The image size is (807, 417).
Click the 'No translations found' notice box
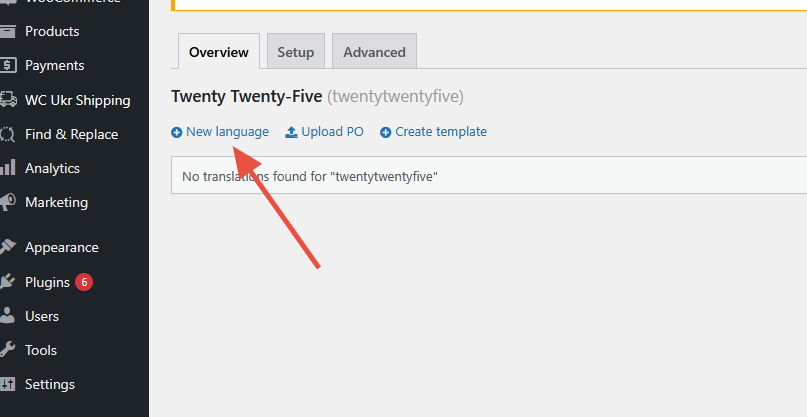click(488, 176)
